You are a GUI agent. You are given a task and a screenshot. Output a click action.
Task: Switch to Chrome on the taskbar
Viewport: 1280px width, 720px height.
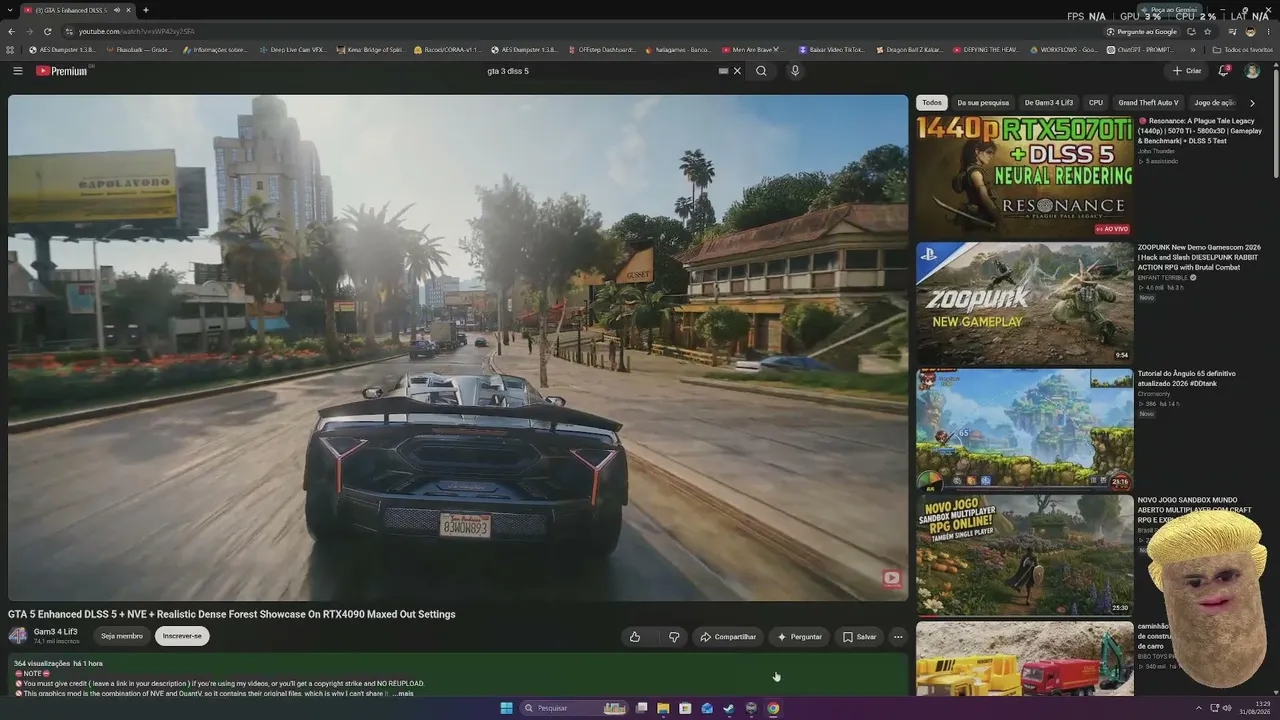click(773, 708)
